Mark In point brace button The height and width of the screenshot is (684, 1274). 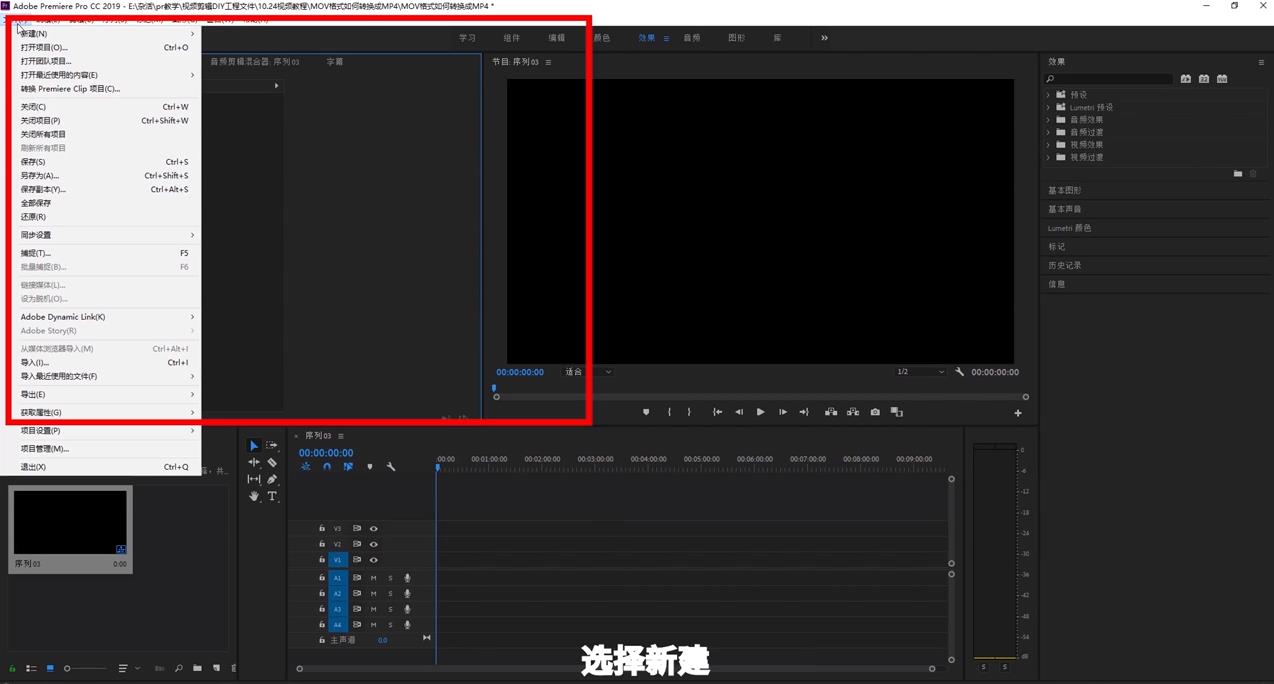click(x=669, y=412)
